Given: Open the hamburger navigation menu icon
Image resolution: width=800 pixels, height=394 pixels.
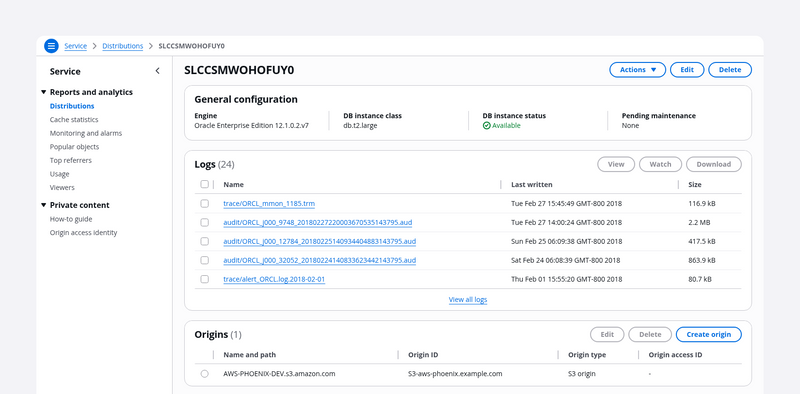Looking at the screenshot, I should pyautogui.click(x=51, y=46).
